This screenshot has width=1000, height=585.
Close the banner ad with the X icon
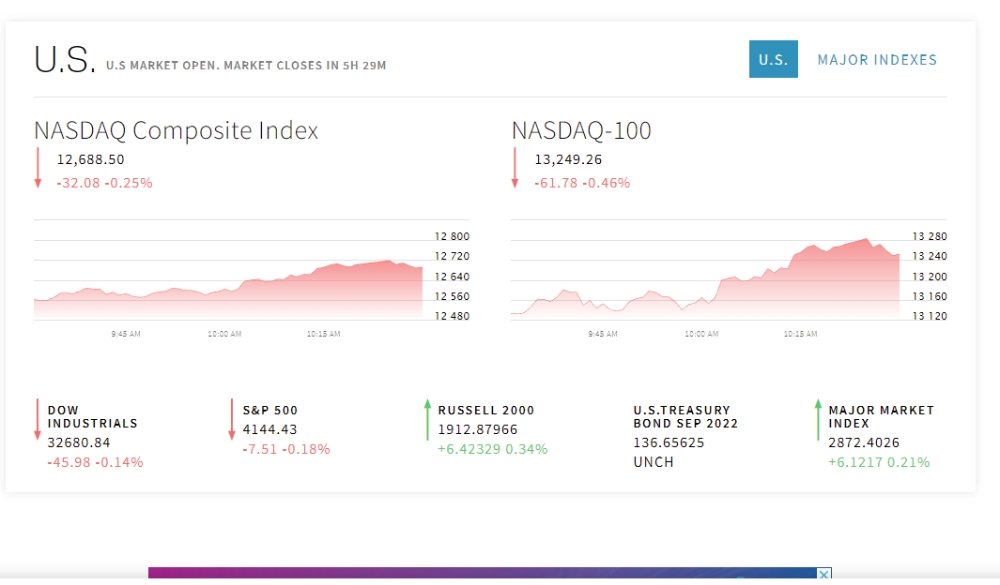tap(824, 574)
